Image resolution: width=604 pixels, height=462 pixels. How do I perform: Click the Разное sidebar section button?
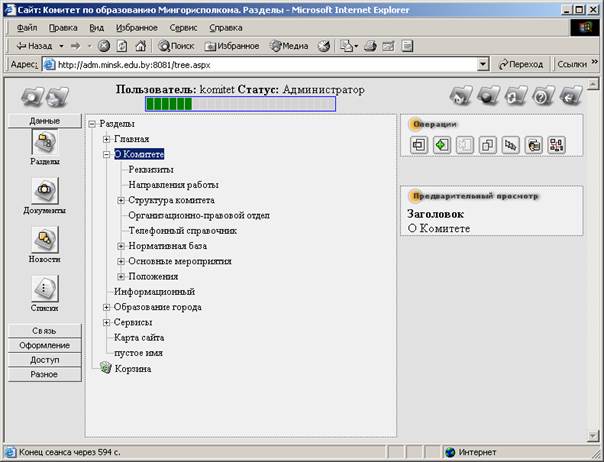click(x=45, y=374)
